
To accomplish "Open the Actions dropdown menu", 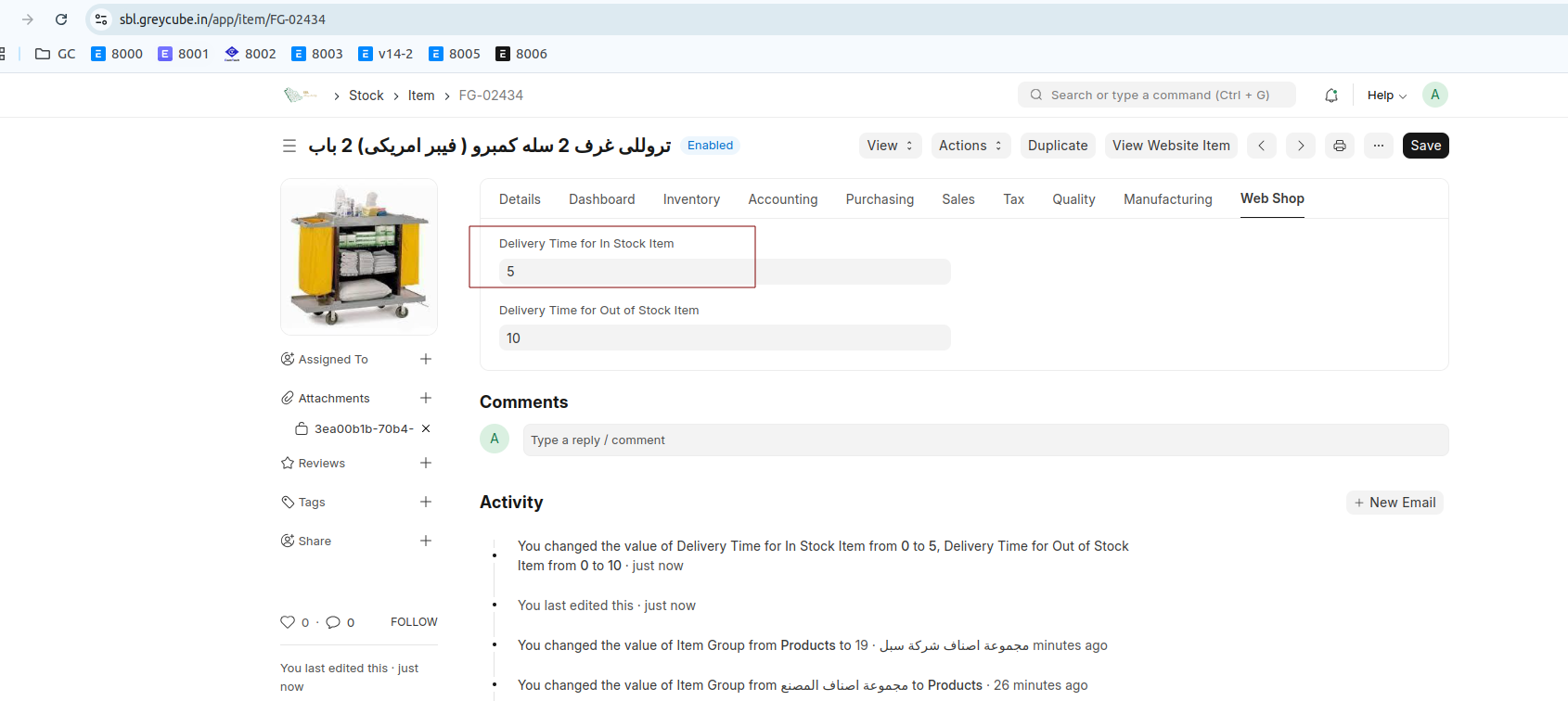I will [x=970, y=146].
